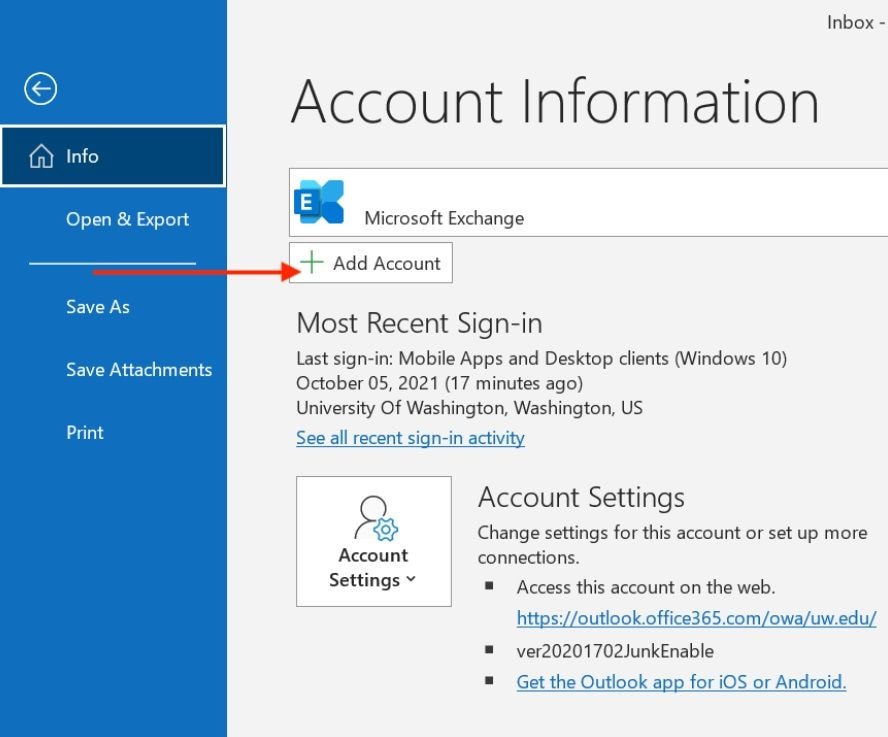The width and height of the screenshot is (888, 737).
Task: Select Save Attachments in the sidebar
Action: tap(139, 369)
